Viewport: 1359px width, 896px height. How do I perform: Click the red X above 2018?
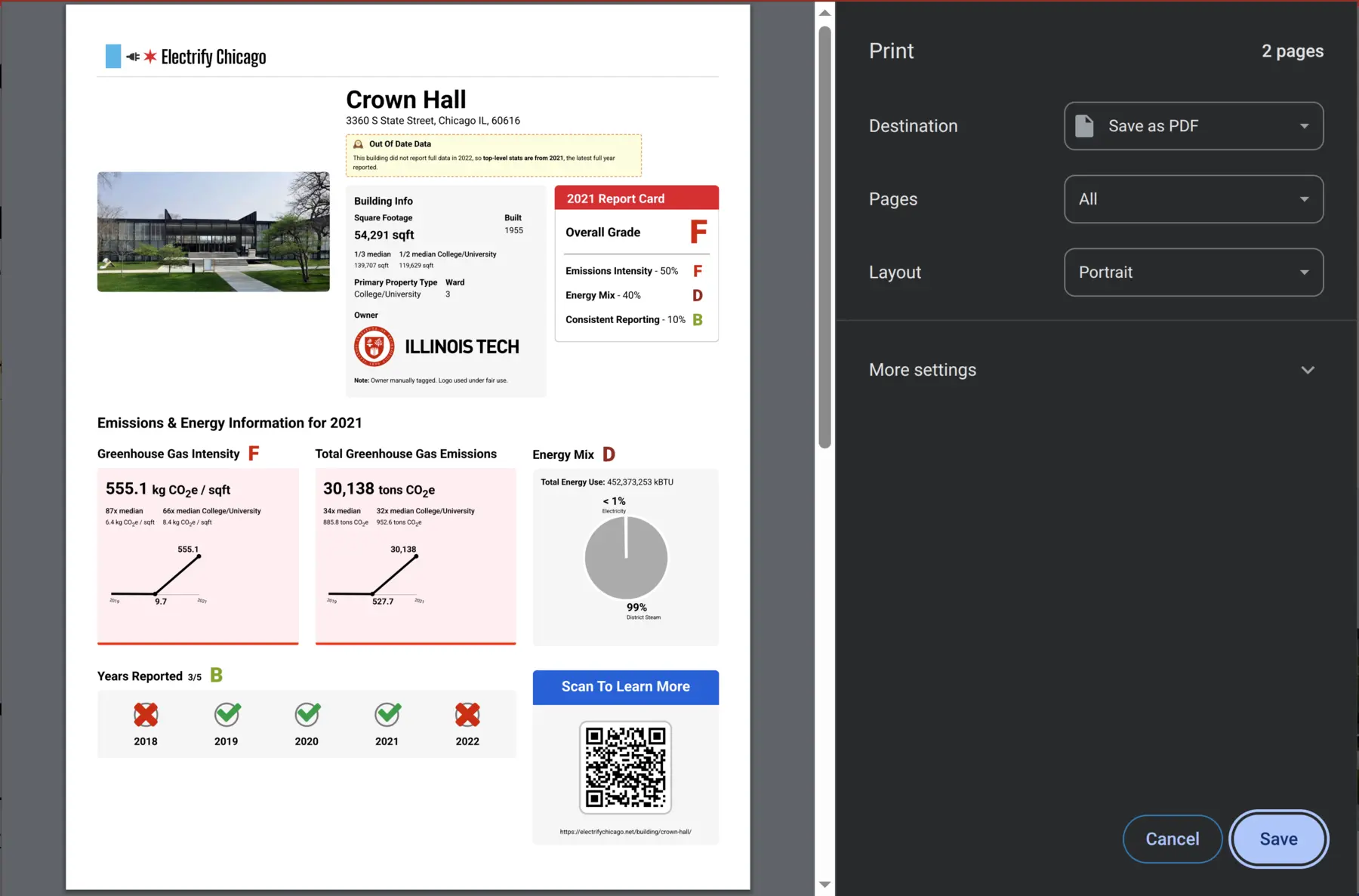tap(146, 714)
